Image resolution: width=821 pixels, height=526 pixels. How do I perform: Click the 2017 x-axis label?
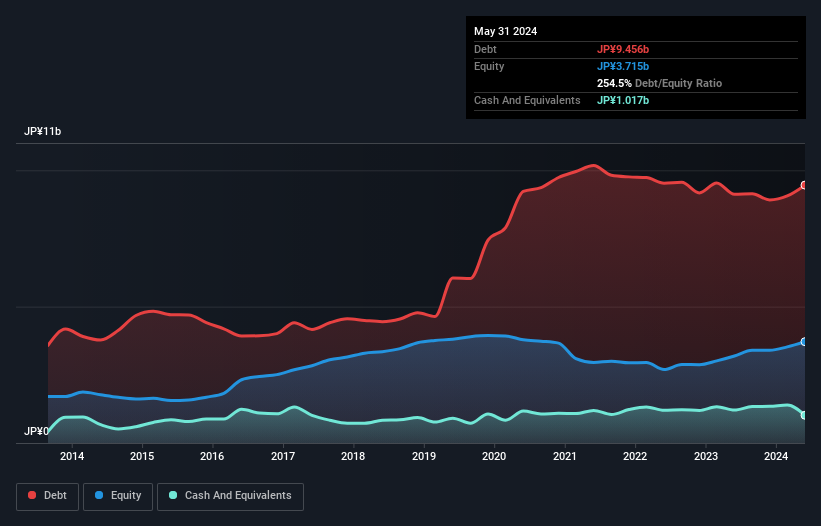click(x=283, y=456)
